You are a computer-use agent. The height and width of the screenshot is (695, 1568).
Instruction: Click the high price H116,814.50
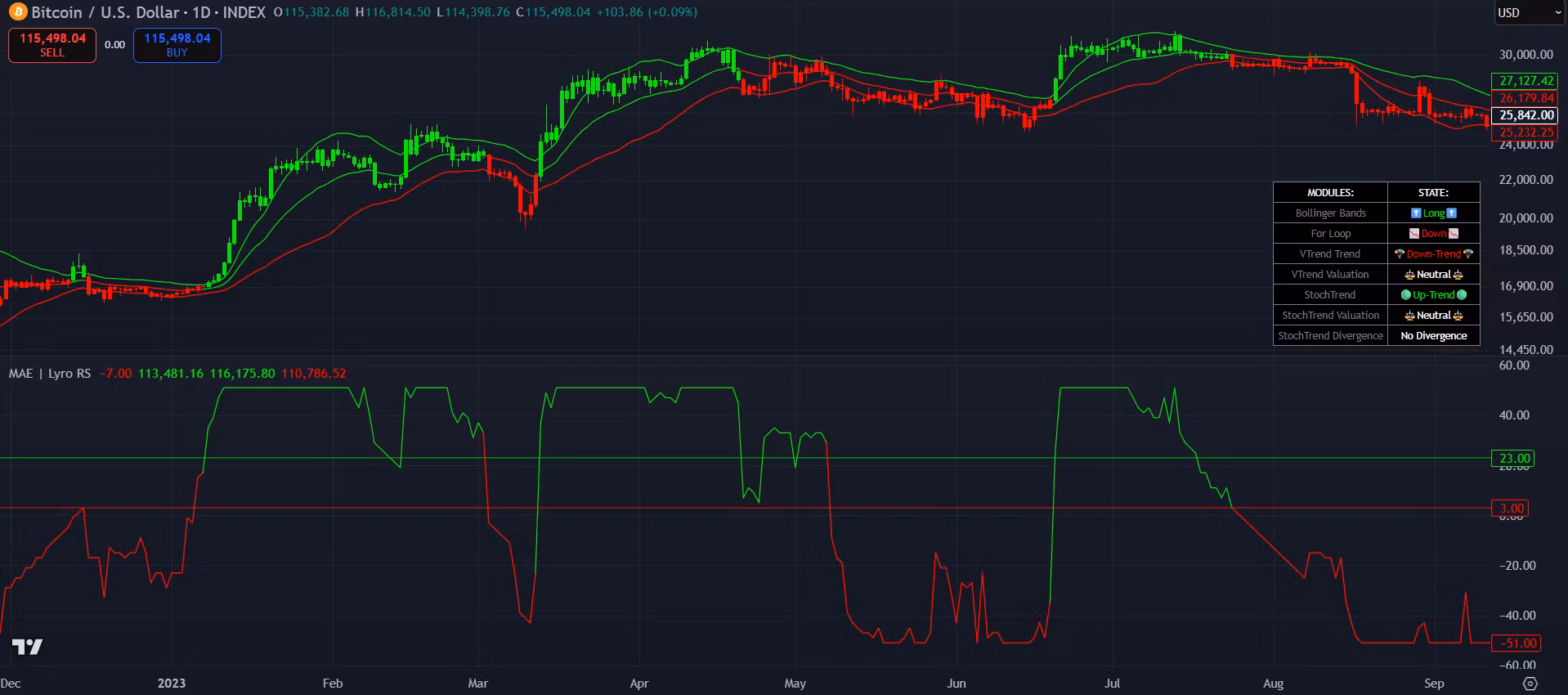392,12
